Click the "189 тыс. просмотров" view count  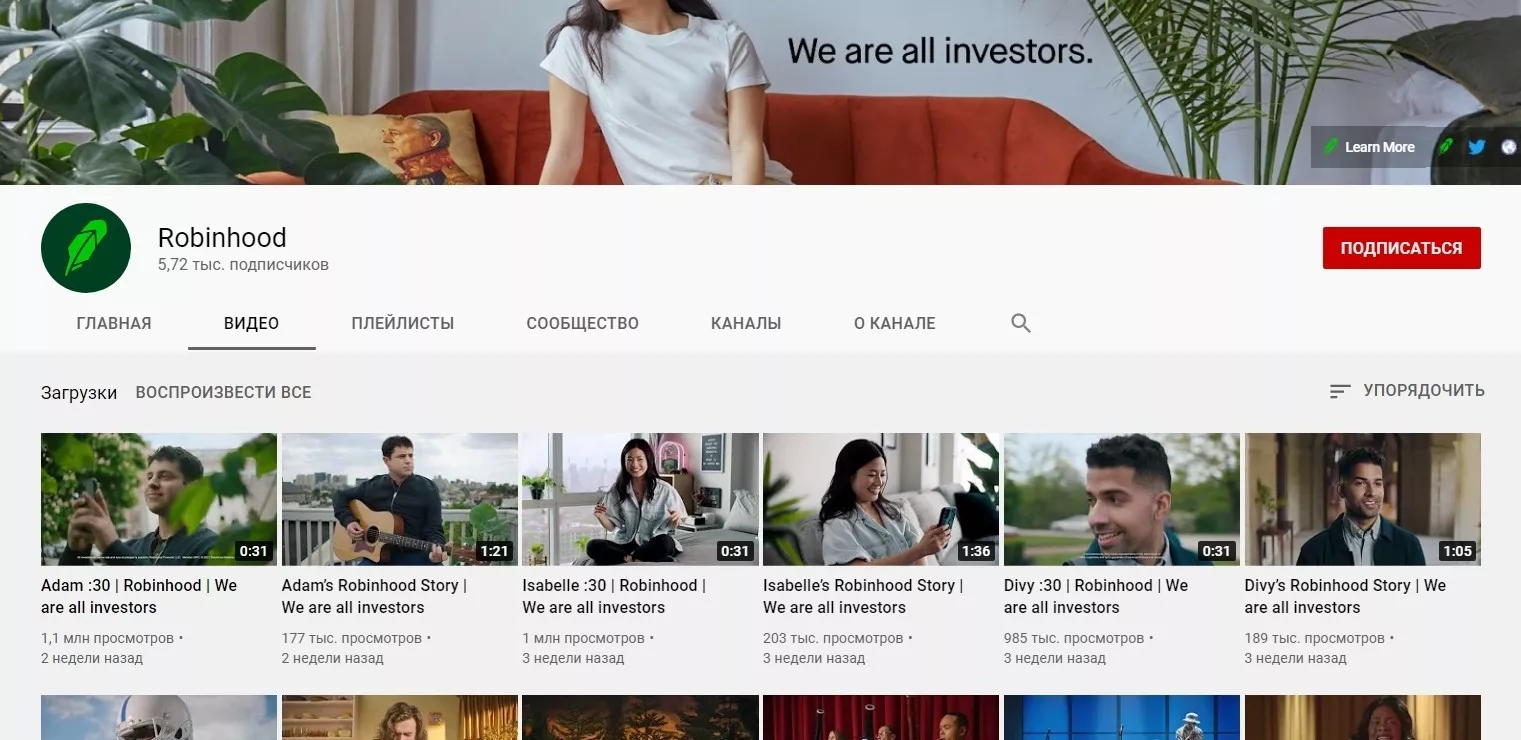click(x=1315, y=638)
